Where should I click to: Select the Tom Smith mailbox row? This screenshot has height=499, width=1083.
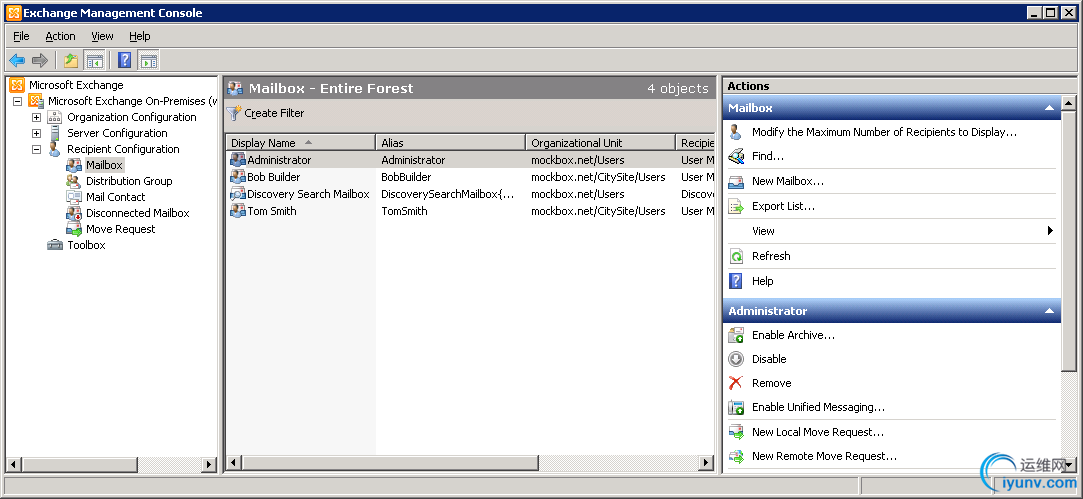click(x=470, y=211)
